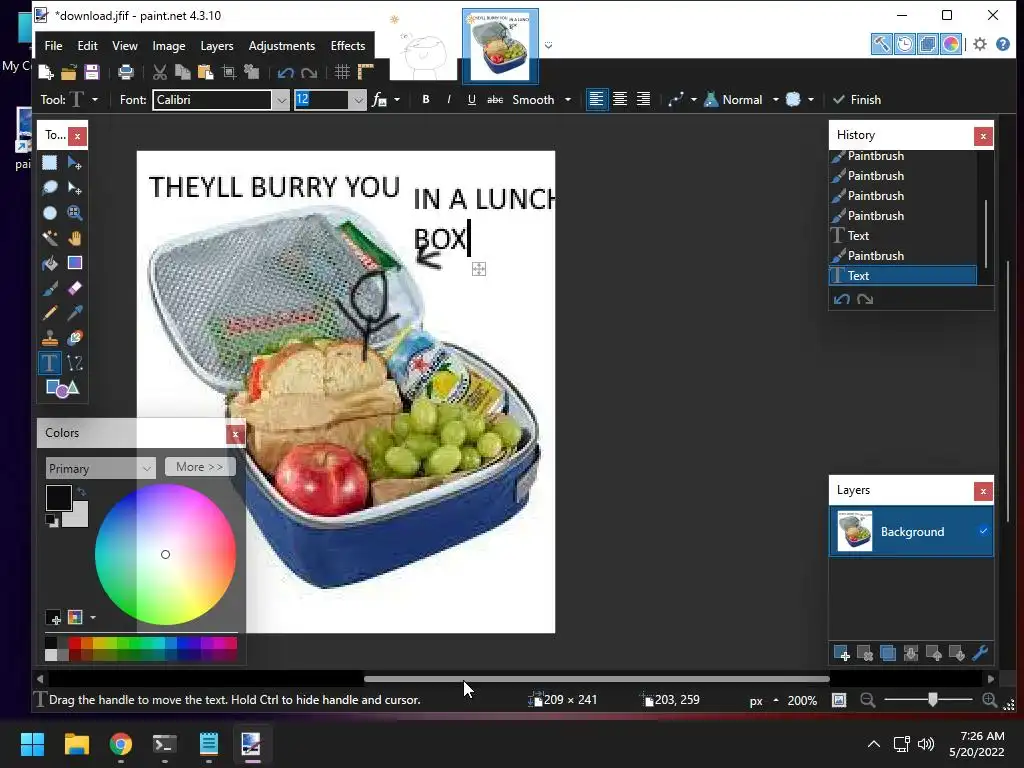
Task: Open Chrome from the taskbar
Action: [x=121, y=744]
